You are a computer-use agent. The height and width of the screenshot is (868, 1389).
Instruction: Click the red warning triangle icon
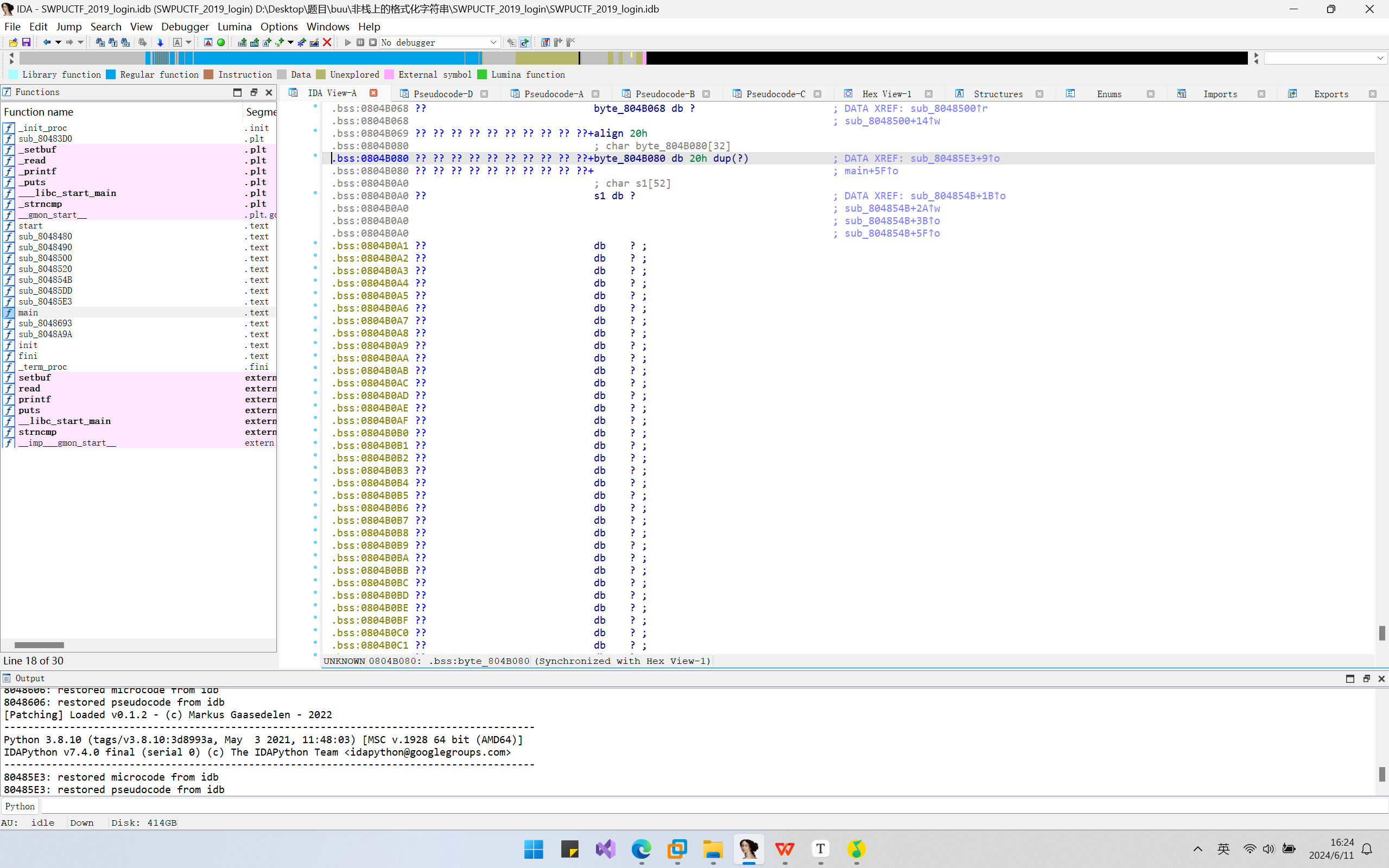208,42
